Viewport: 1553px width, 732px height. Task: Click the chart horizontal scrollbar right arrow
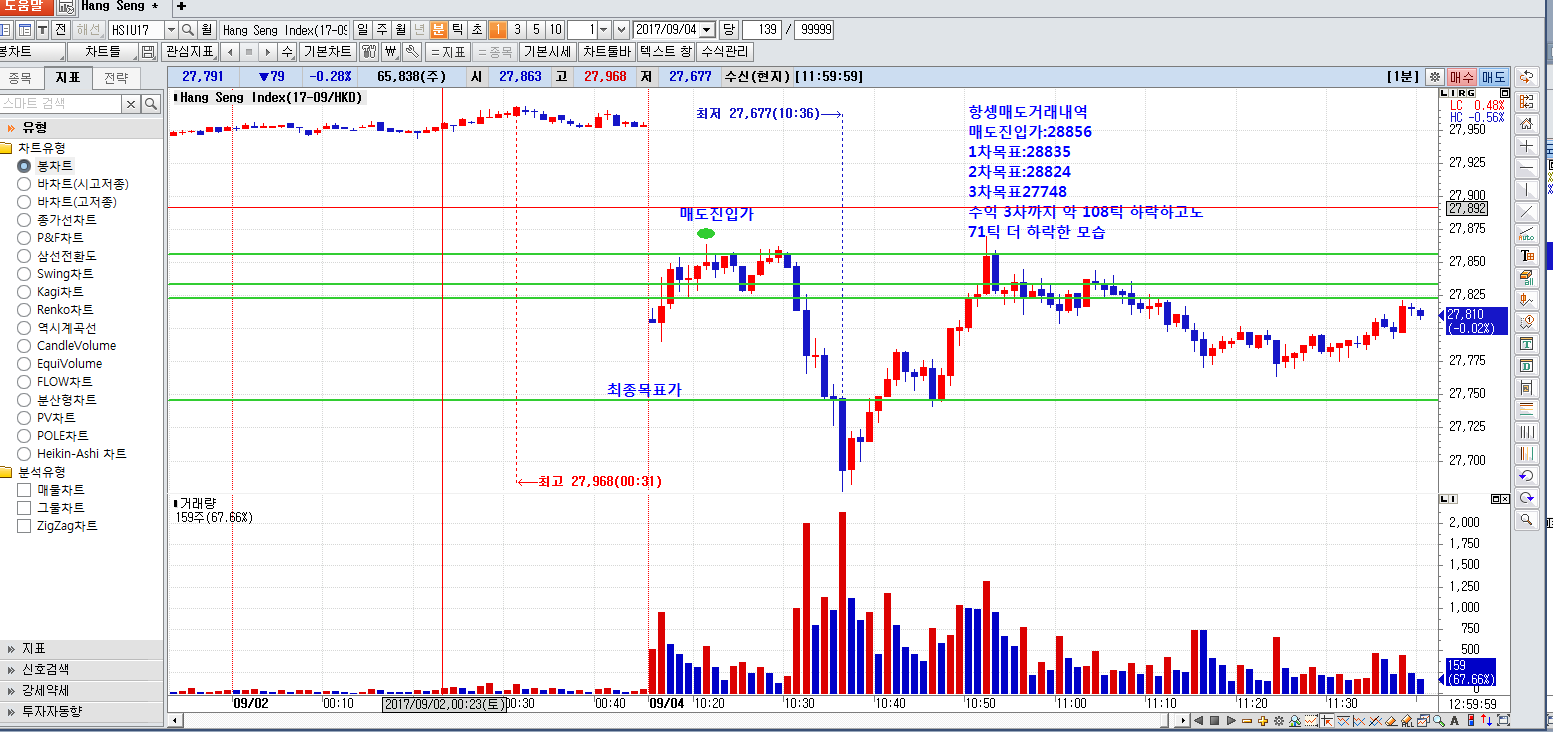[x=1183, y=720]
